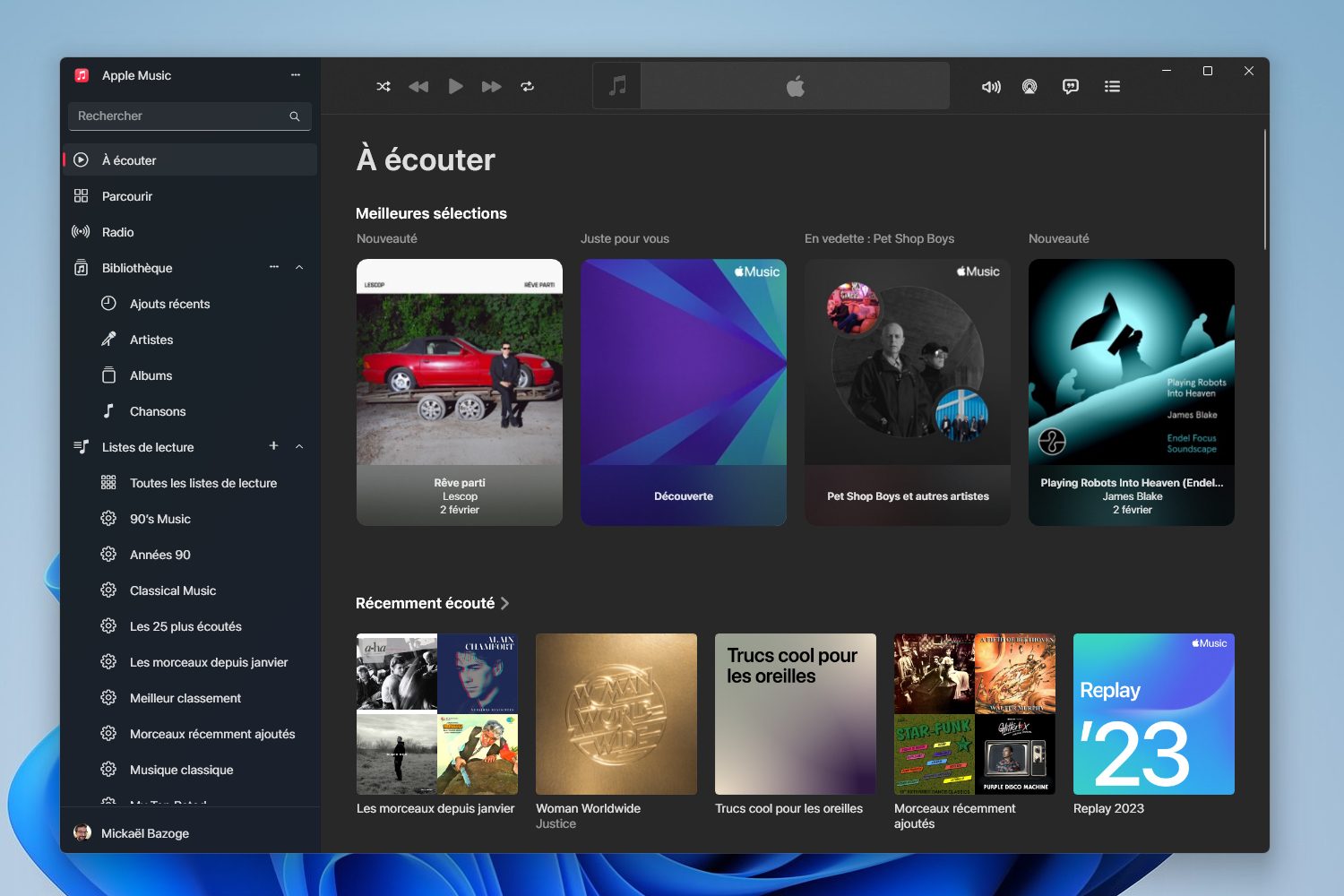Screen dimensions: 1344x896
Task: Open the Rêve parti album card by Lescop
Action: click(460, 392)
